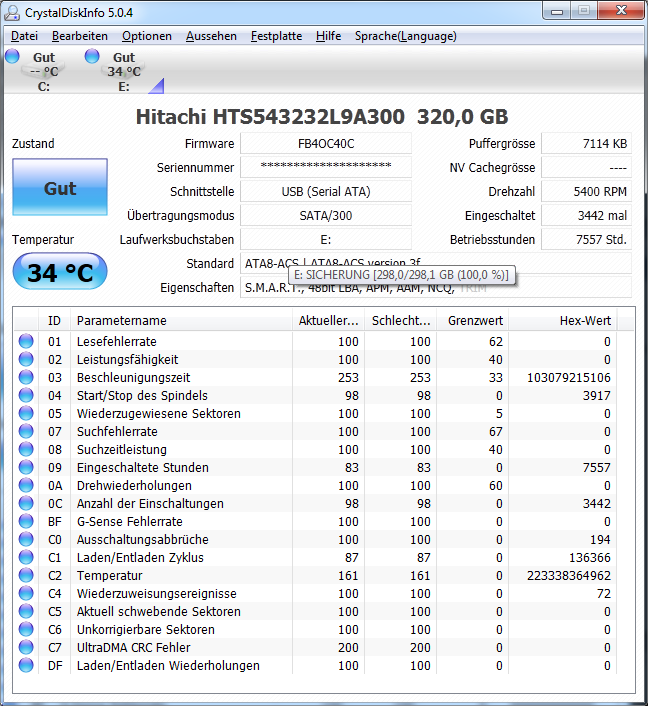This screenshot has height=706, width=648.
Task: Select the G-Sense Fehlerrate parameter name
Action: click(130, 521)
